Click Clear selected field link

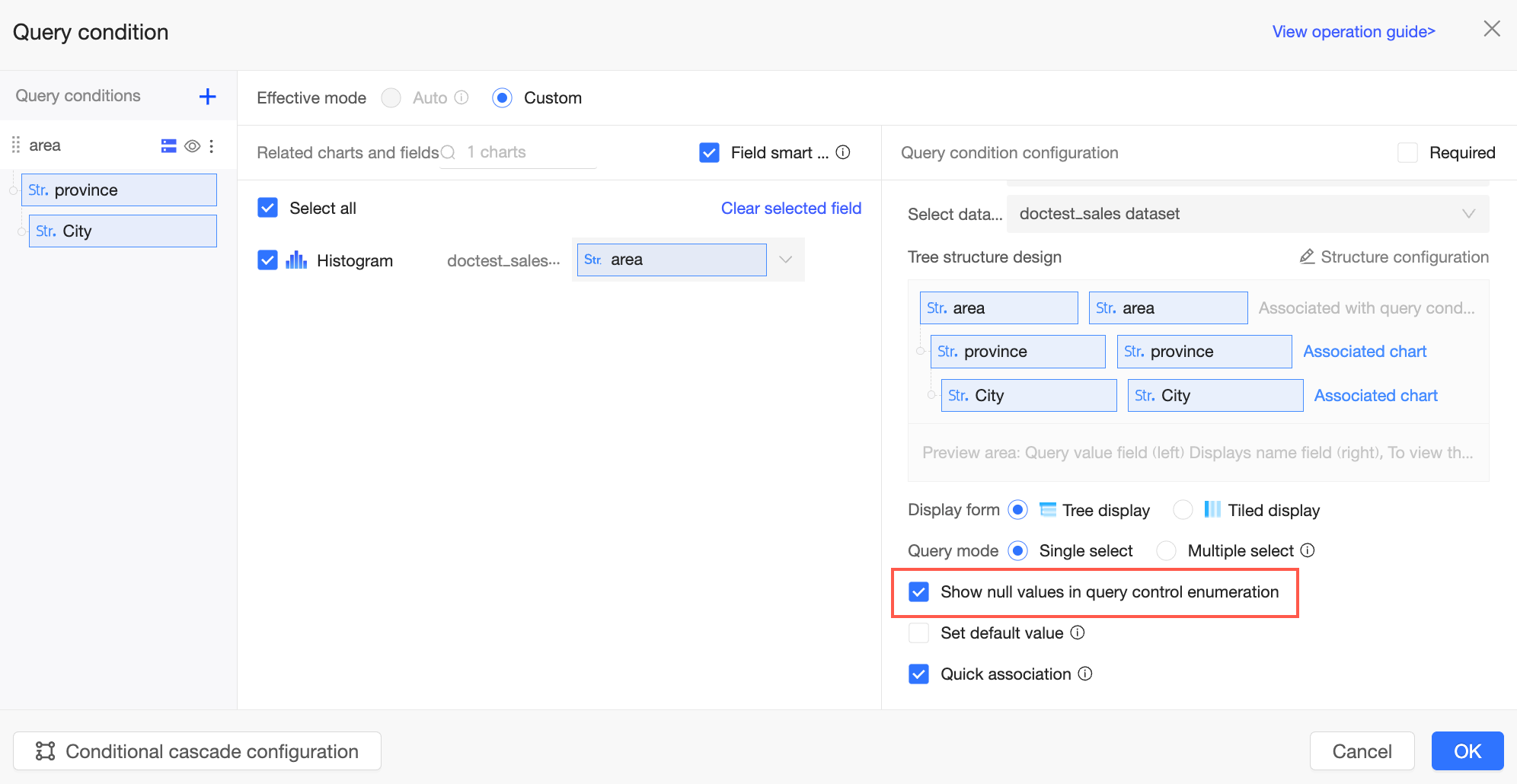pos(791,208)
